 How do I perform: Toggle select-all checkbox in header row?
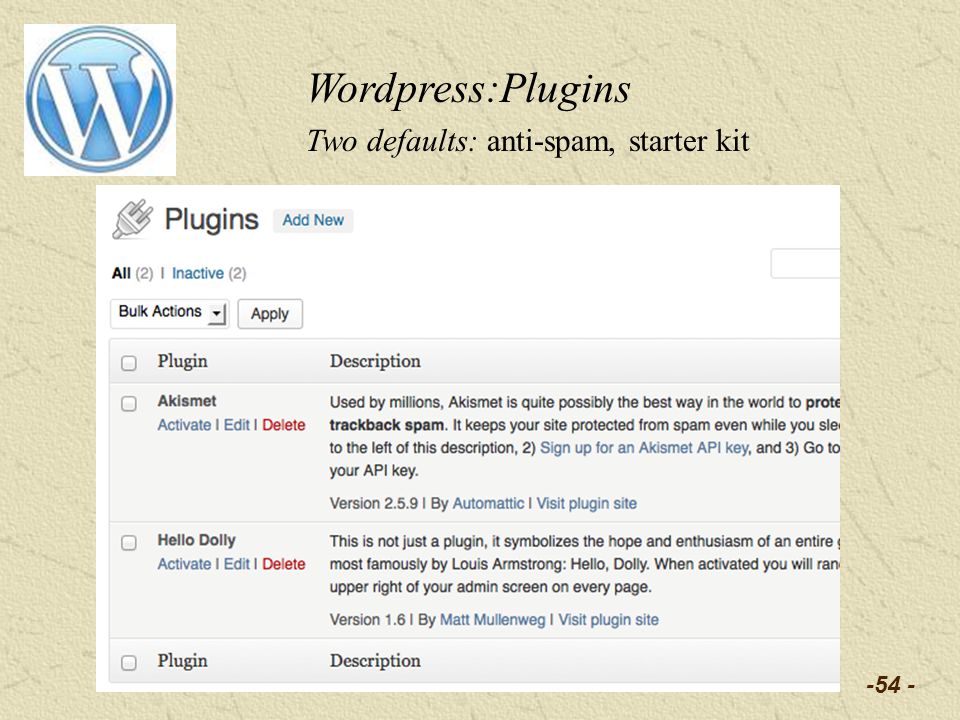(129, 363)
